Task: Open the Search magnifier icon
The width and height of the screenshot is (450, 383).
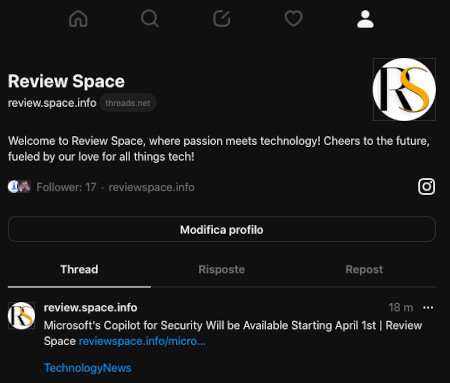Action: pos(150,18)
